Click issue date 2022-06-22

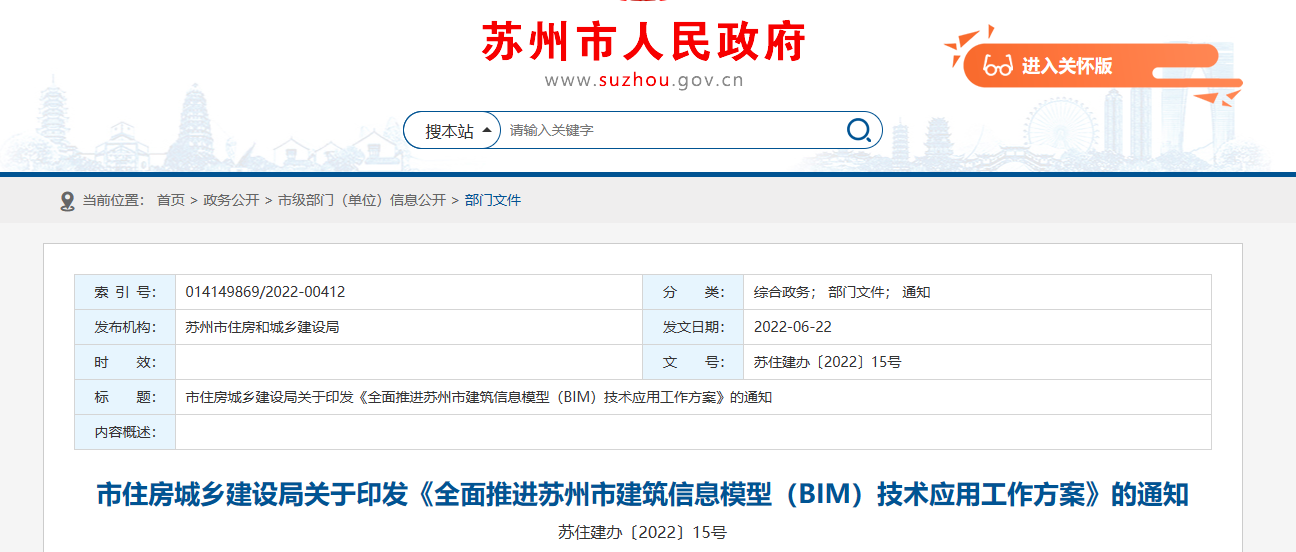coord(793,327)
